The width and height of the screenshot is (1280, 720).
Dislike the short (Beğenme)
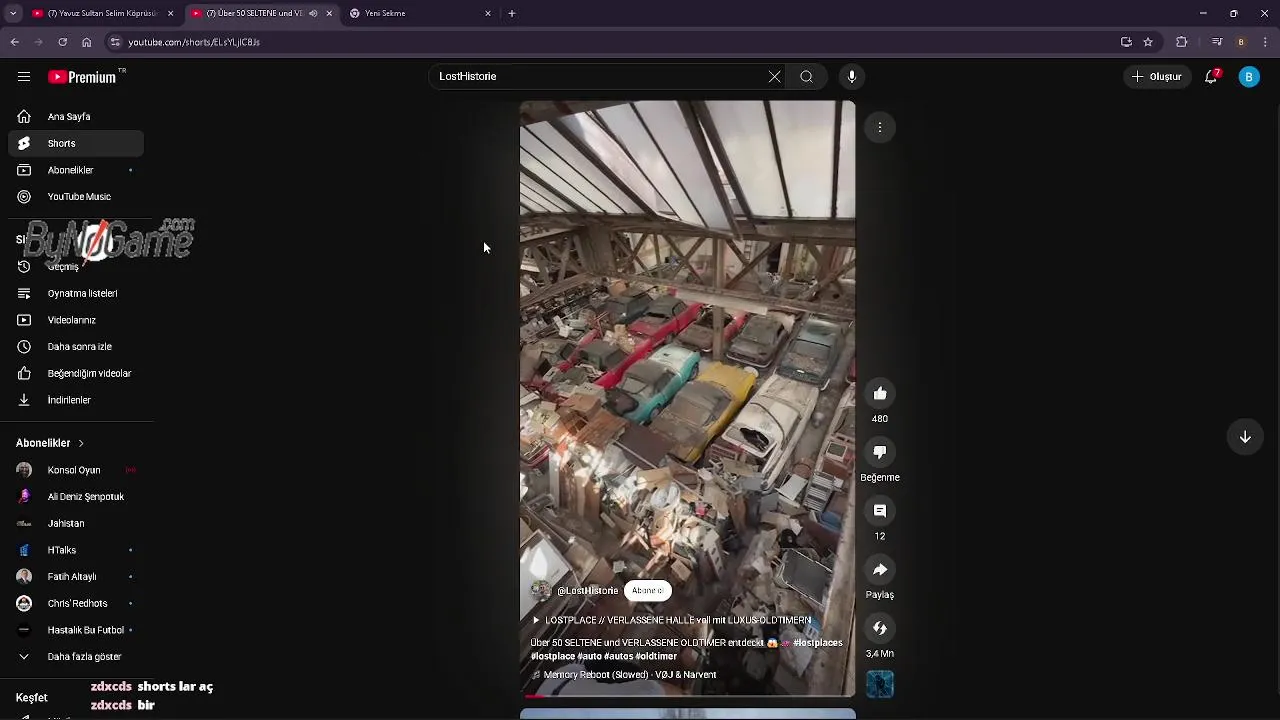click(x=880, y=453)
